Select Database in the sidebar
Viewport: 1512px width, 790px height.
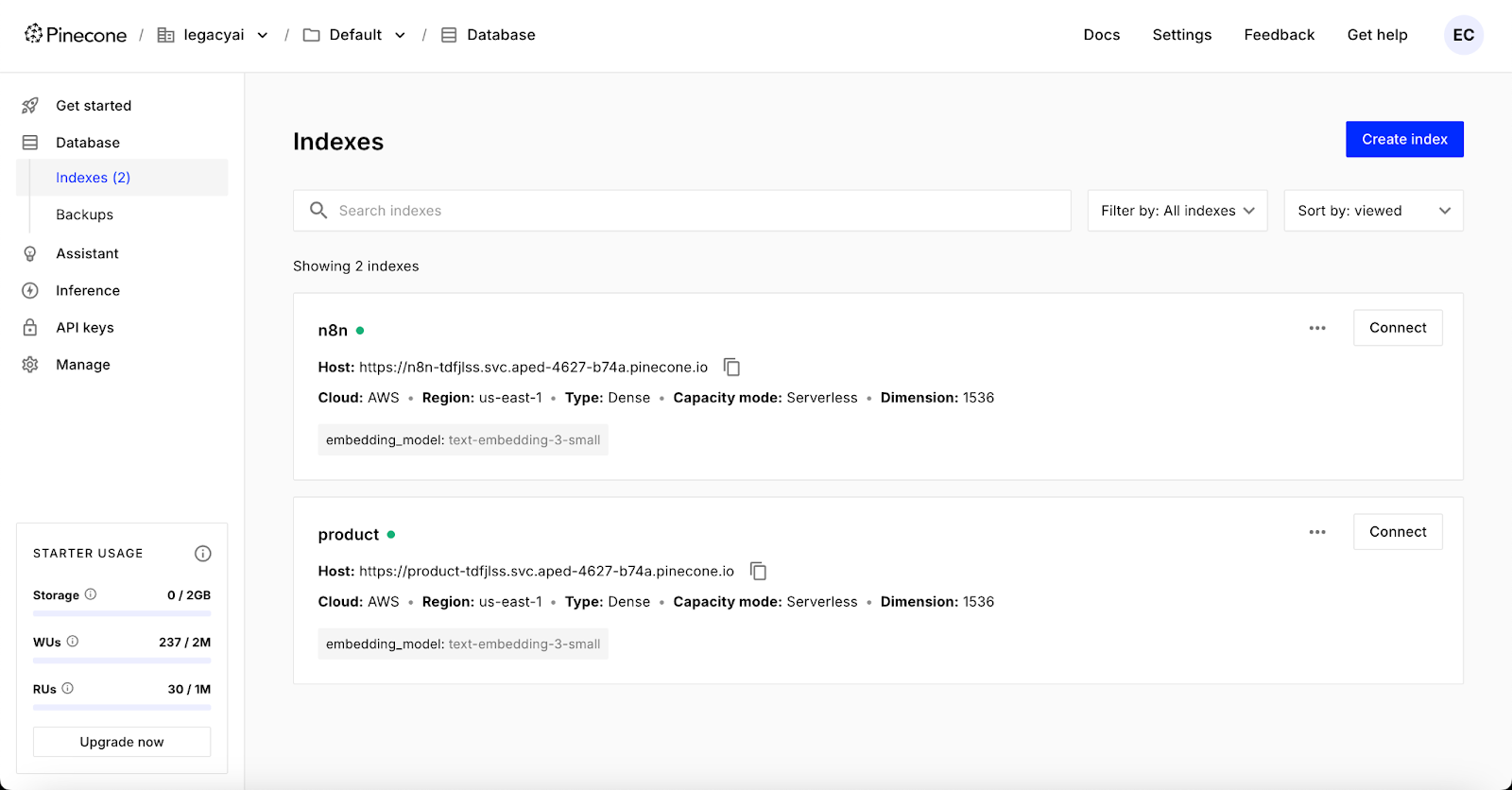click(x=88, y=143)
